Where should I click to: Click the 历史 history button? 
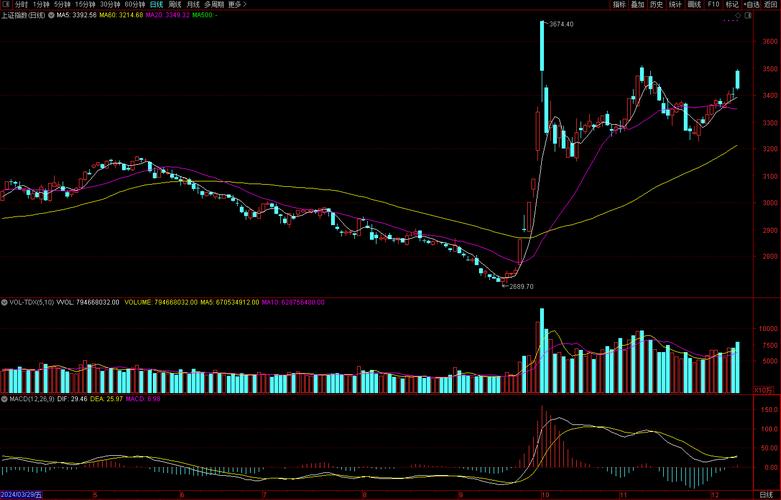click(x=656, y=5)
